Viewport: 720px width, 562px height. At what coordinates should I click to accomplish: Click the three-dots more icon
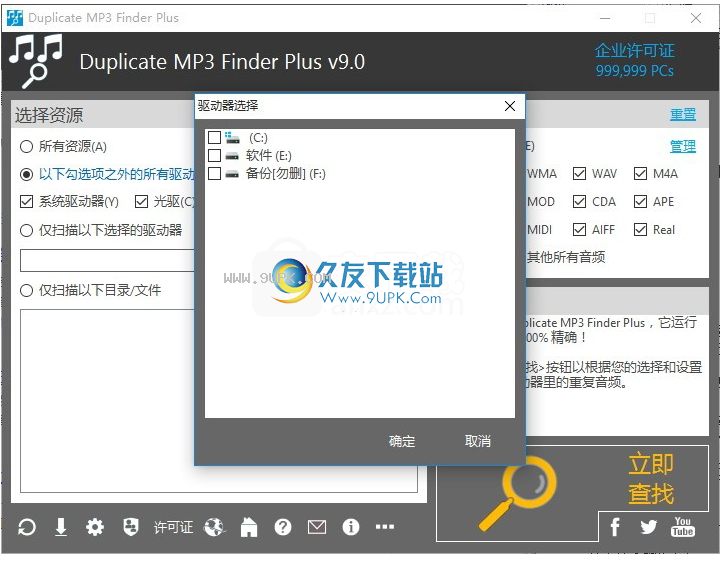[x=385, y=527]
